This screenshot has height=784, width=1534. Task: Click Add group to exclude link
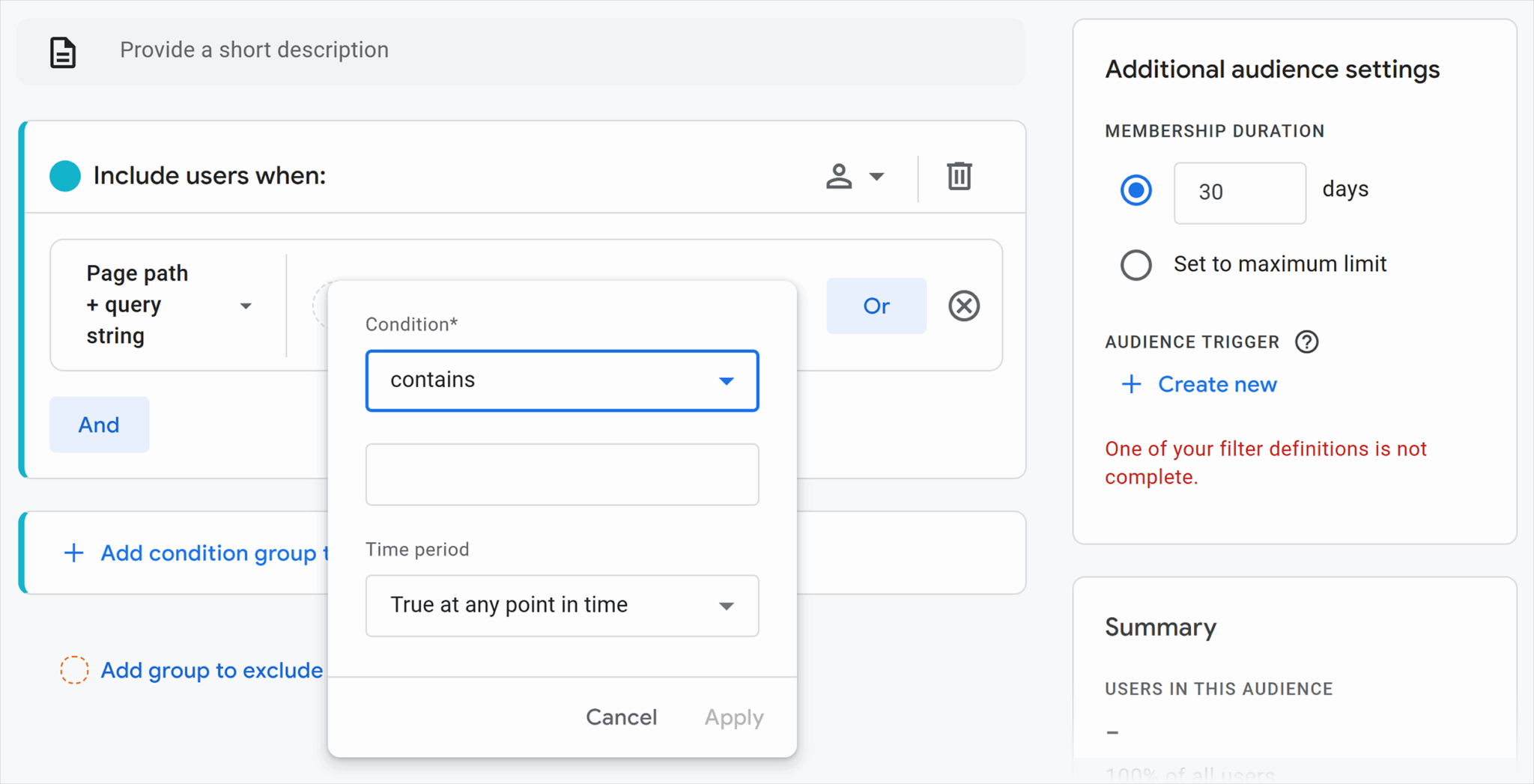pos(212,670)
